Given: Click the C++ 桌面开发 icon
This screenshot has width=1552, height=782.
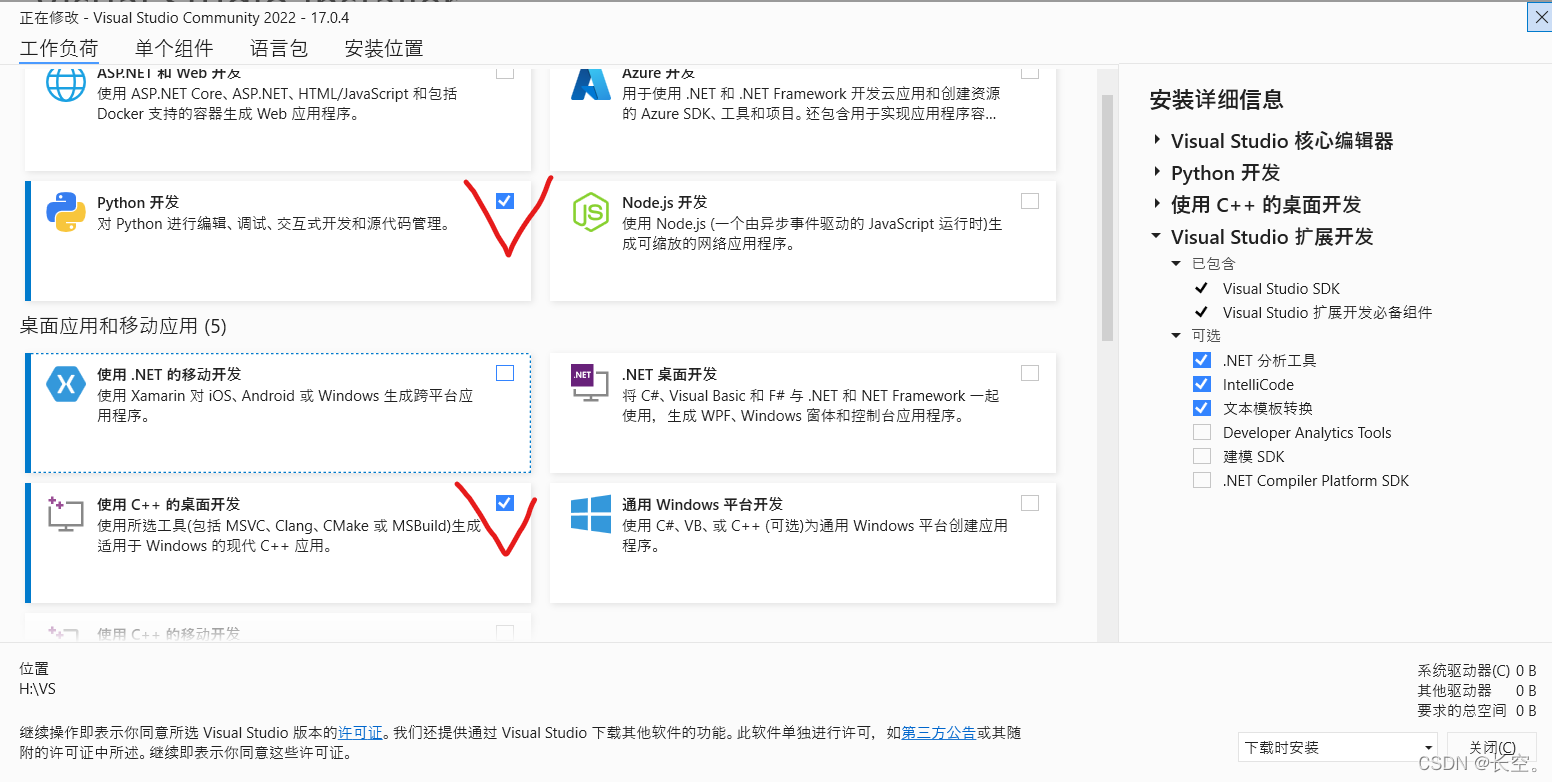Looking at the screenshot, I should click(65, 513).
